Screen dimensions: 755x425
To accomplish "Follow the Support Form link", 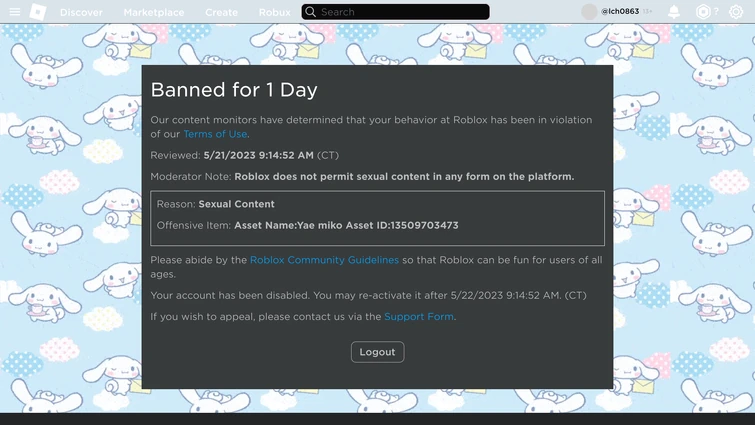I will [x=419, y=317].
